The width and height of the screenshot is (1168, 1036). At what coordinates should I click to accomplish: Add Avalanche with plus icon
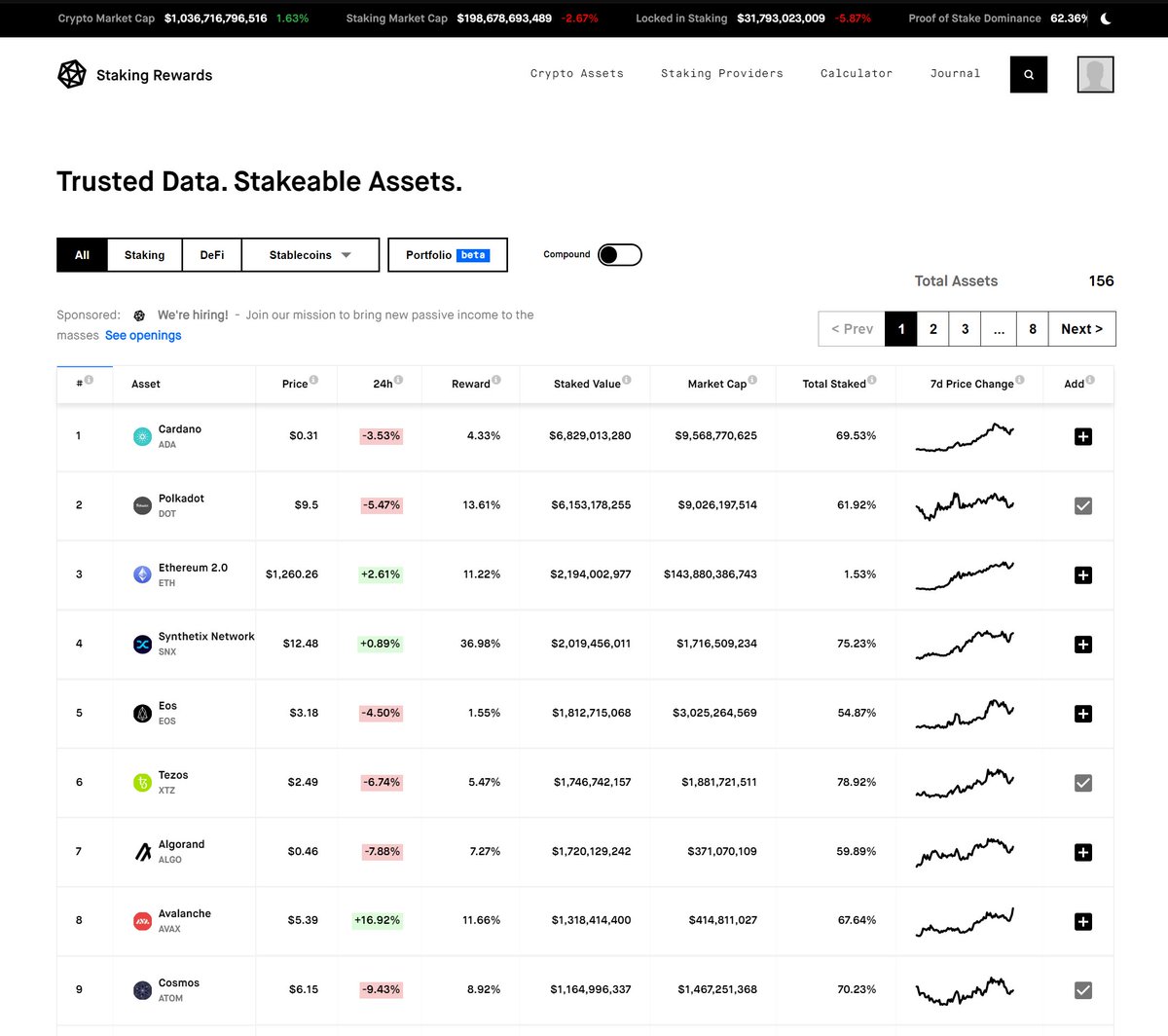1082,921
